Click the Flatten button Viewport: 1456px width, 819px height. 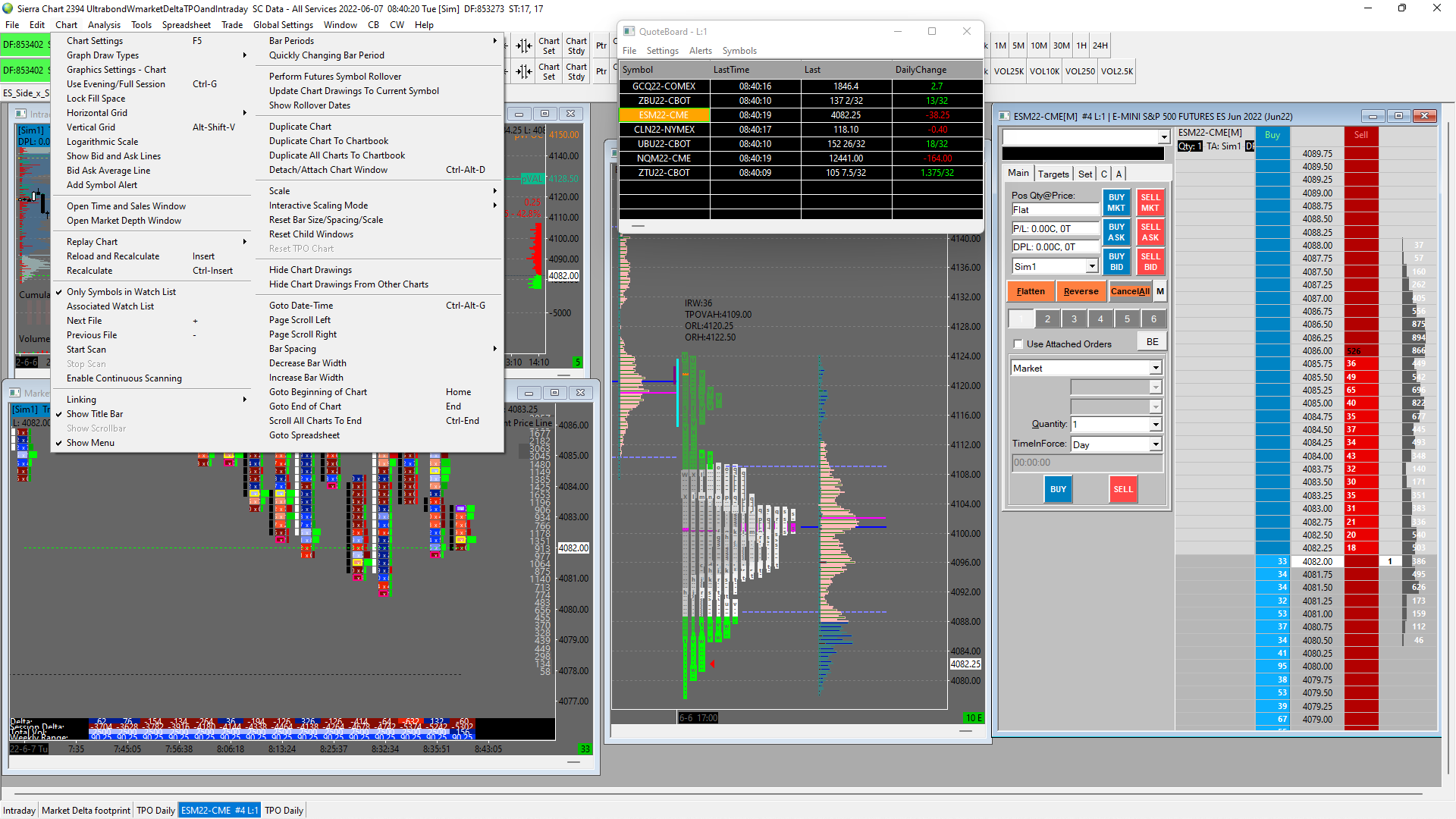click(1031, 291)
